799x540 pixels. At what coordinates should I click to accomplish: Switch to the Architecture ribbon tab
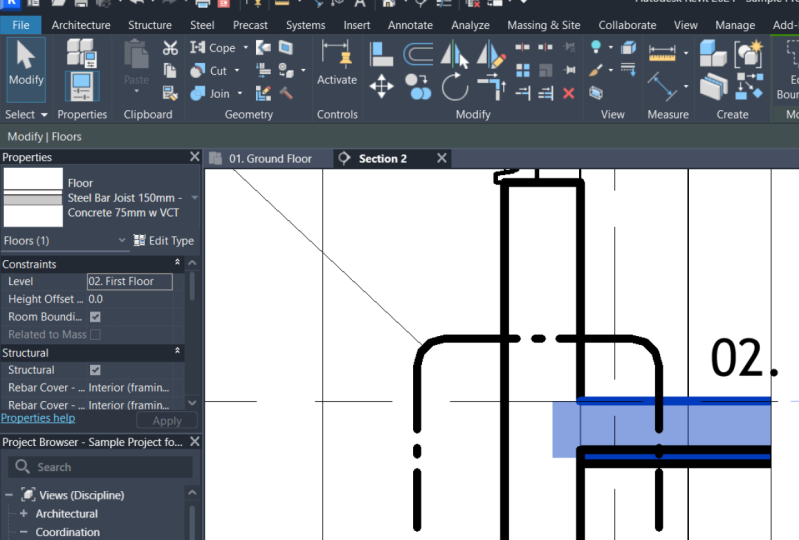click(81, 25)
